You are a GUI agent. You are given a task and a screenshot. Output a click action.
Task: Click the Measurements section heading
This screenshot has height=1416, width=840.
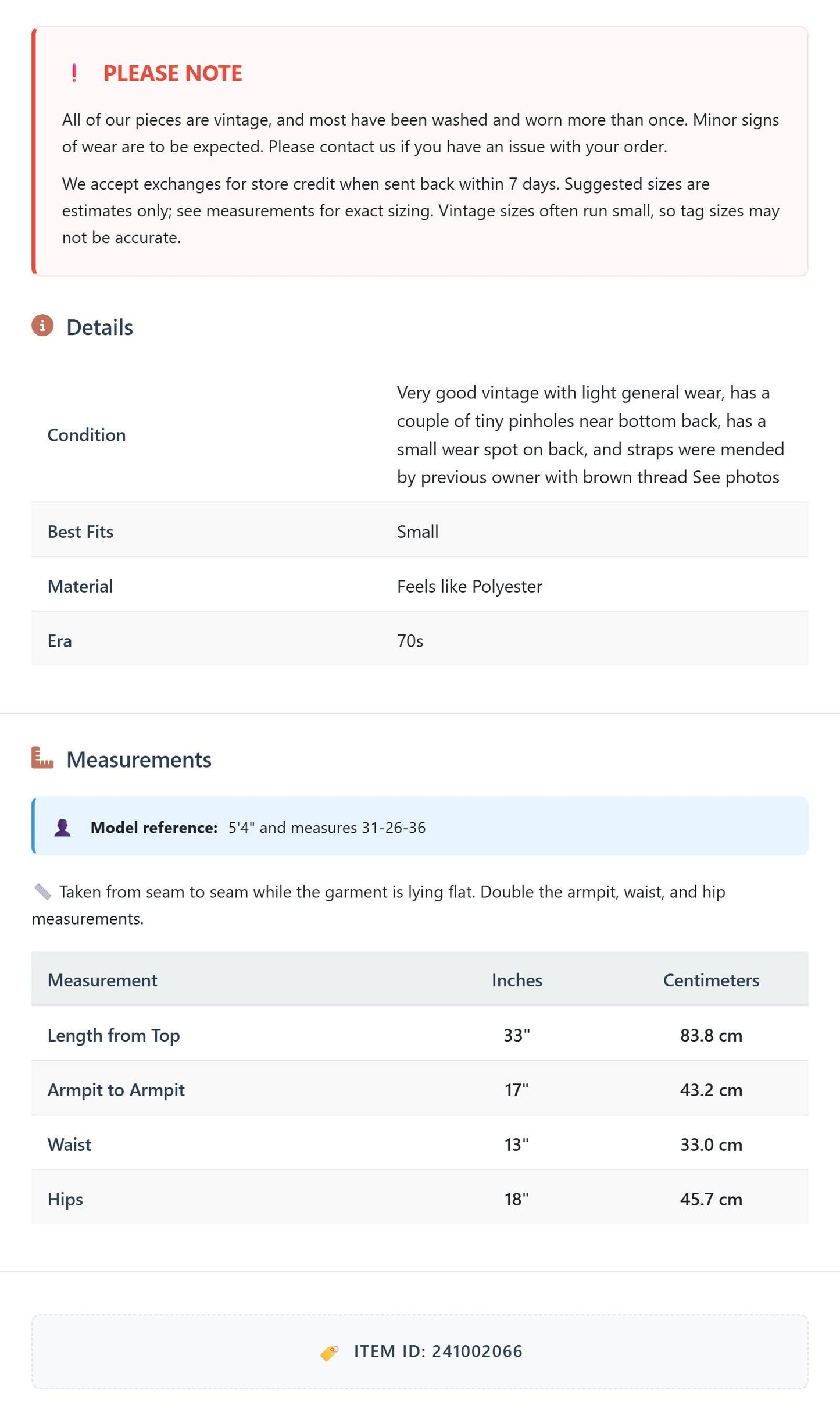pyautogui.click(x=139, y=759)
